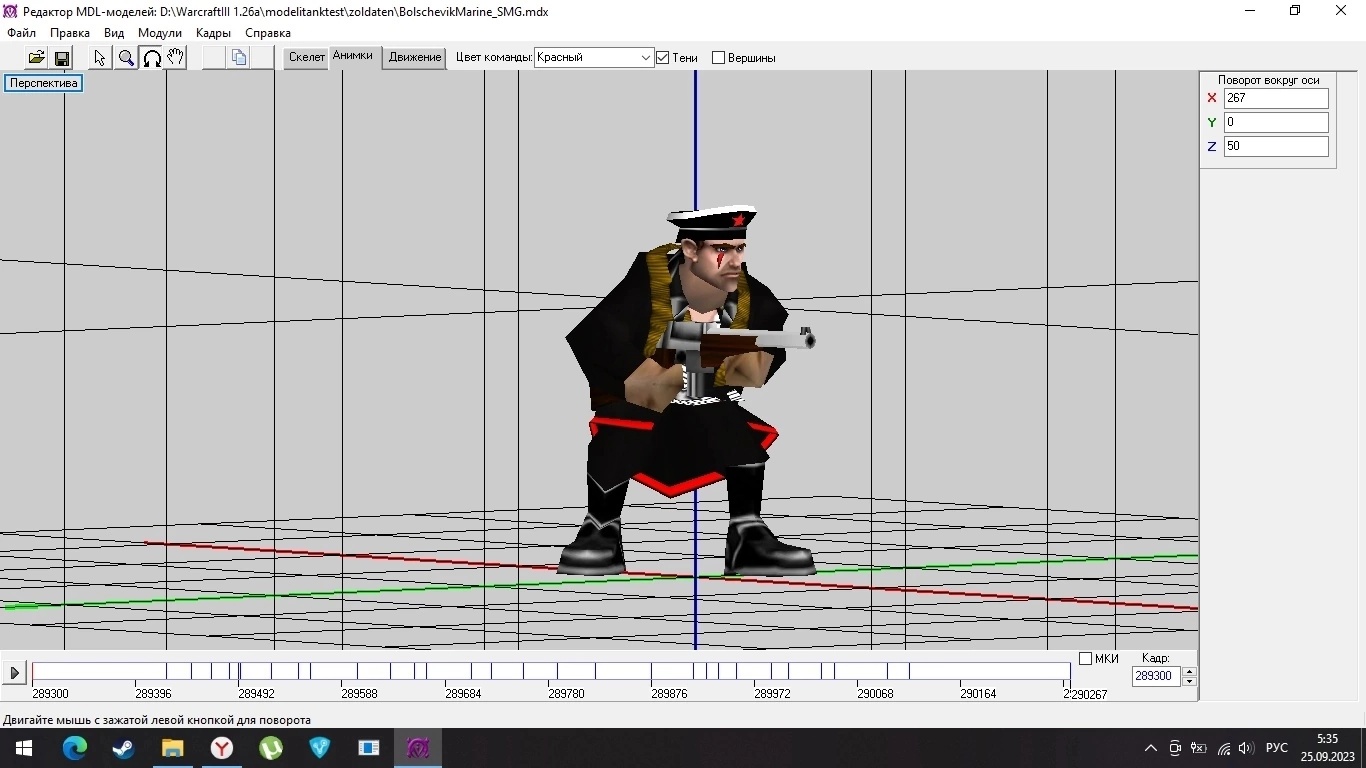The width and height of the screenshot is (1366, 768).
Task: Click the copy pages toolbar icon
Action: pos(238,58)
